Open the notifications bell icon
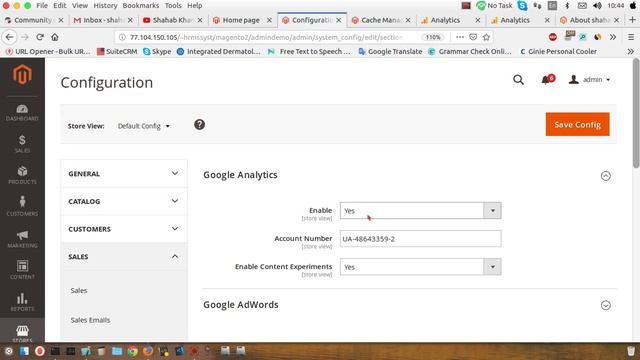 pyautogui.click(x=547, y=80)
